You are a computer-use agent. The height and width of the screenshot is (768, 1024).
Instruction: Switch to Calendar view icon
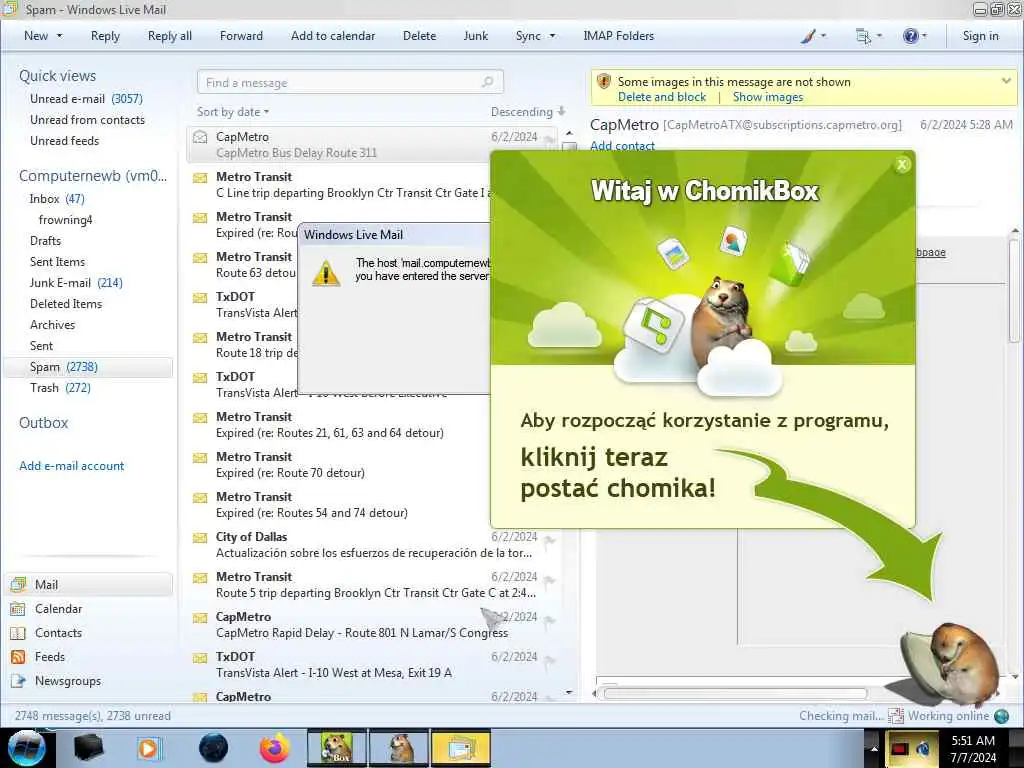click(x=18, y=609)
